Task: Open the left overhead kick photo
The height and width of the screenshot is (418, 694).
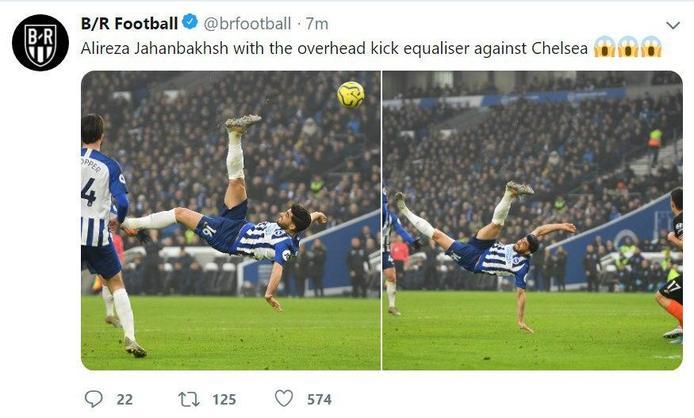Action: 230,220
